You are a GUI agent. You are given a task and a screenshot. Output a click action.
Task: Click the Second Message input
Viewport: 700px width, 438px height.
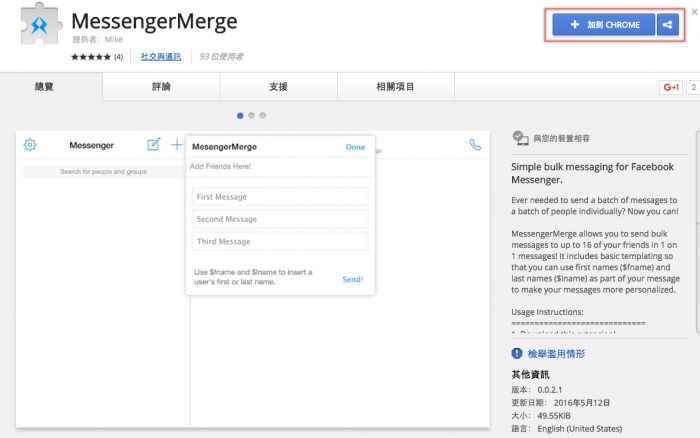(280, 219)
